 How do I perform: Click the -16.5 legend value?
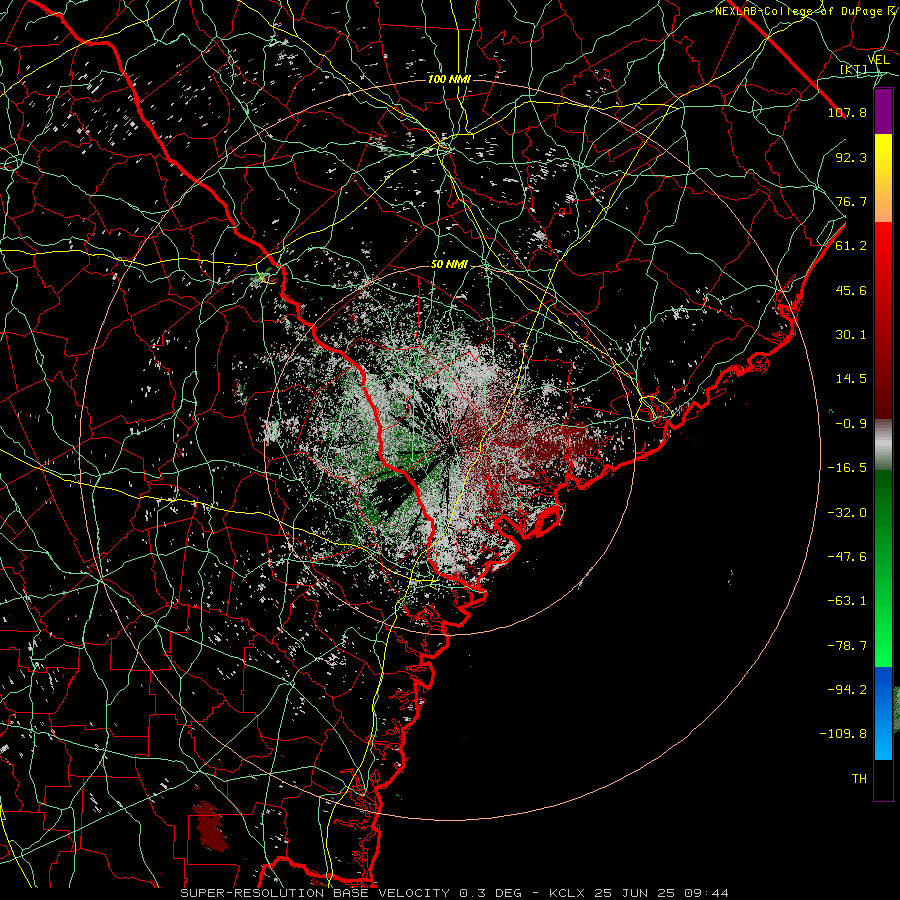(847, 468)
